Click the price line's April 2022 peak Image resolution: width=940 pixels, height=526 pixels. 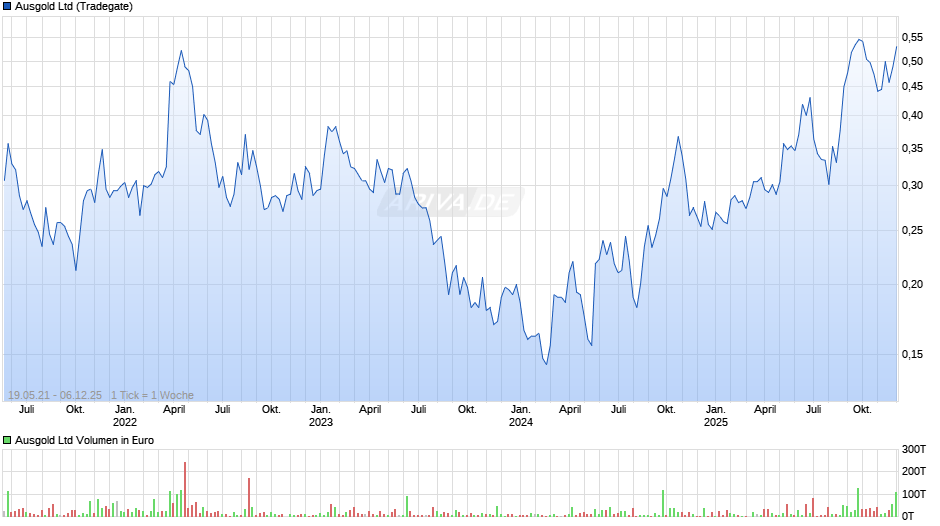coord(181,51)
